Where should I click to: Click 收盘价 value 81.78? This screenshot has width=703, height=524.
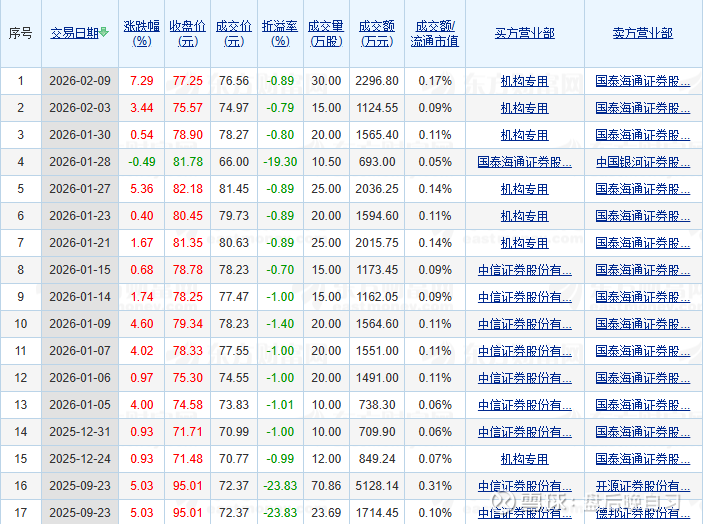pyautogui.click(x=188, y=162)
